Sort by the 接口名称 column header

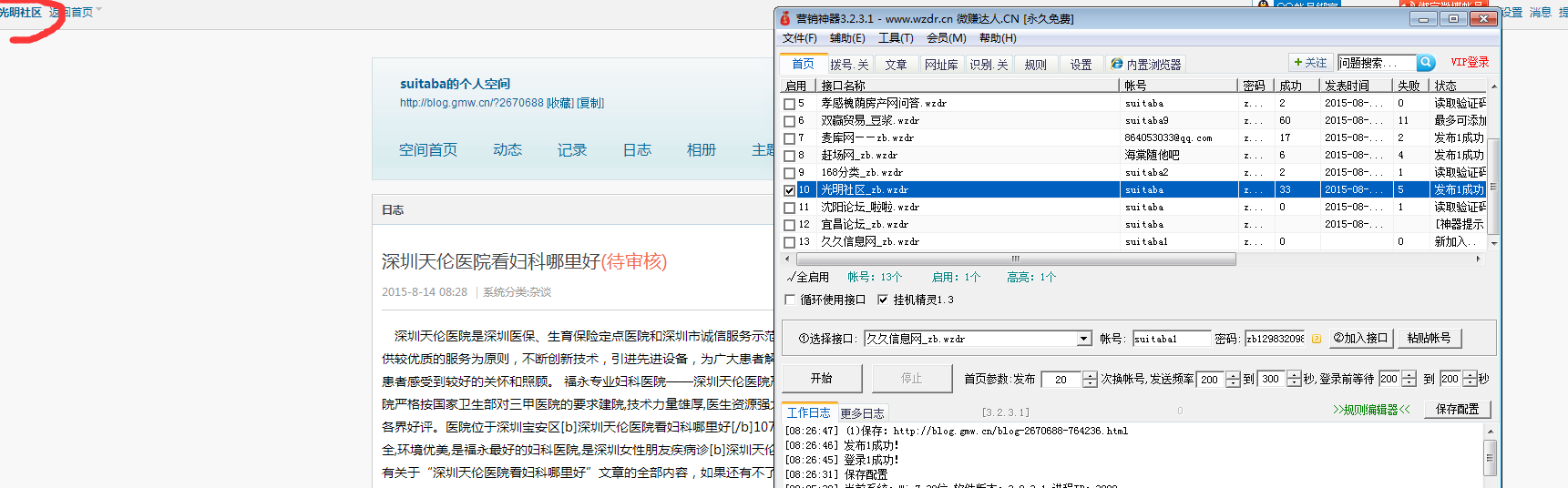pos(968,86)
